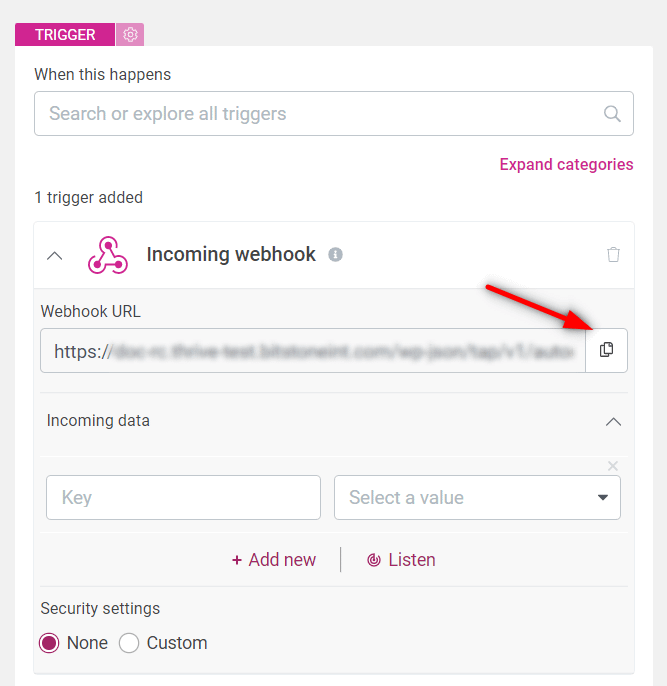Click the Incoming webhook logo icon

[x=108, y=255]
